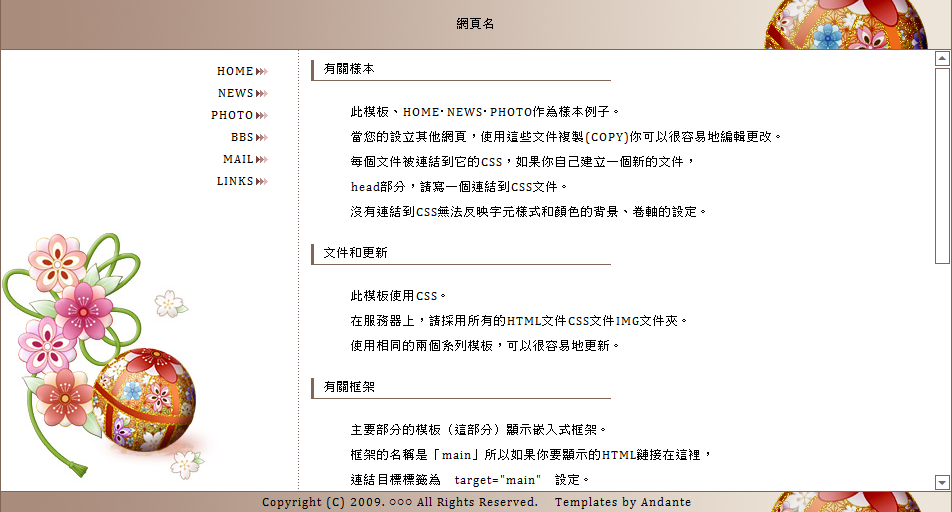This screenshot has height=512, width=952.
Task: Open the BBS menu link
Action: pyautogui.click(x=242, y=137)
